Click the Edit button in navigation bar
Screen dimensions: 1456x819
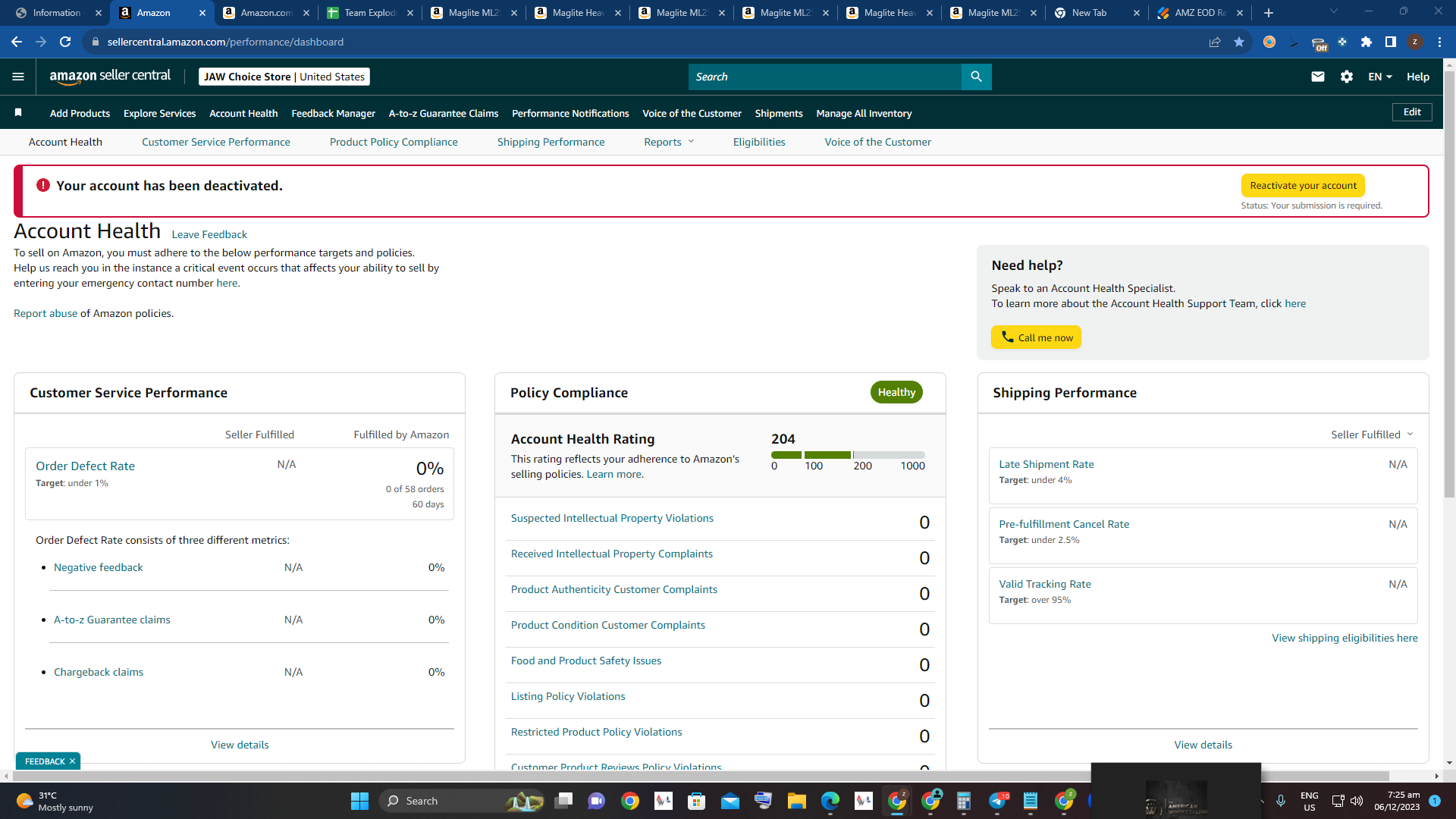(1412, 112)
